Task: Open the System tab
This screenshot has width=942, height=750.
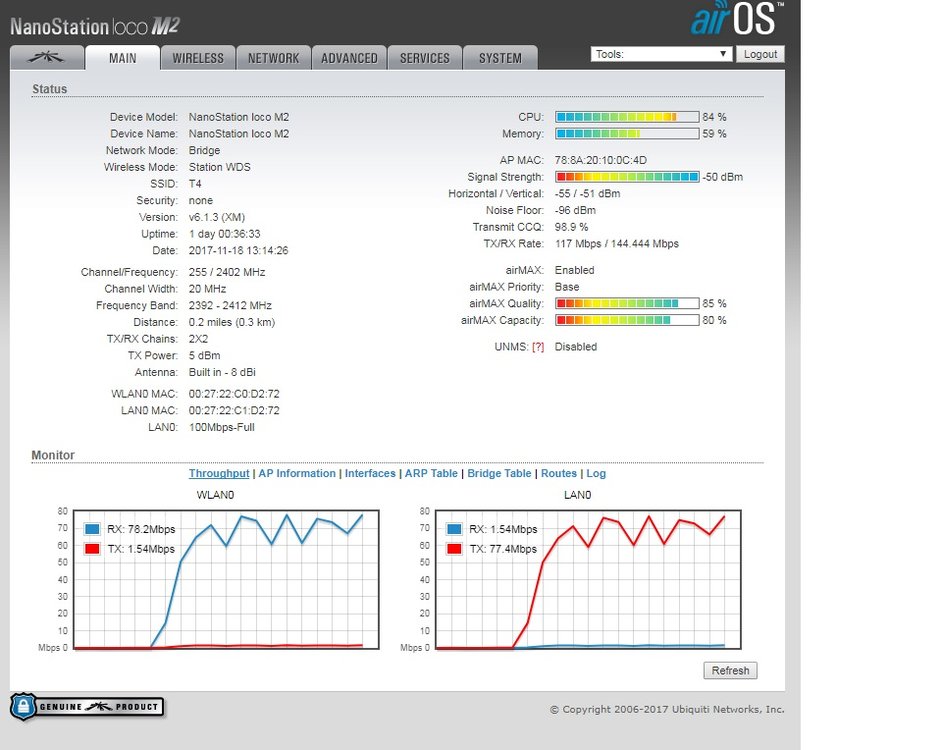Action: point(500,58)
